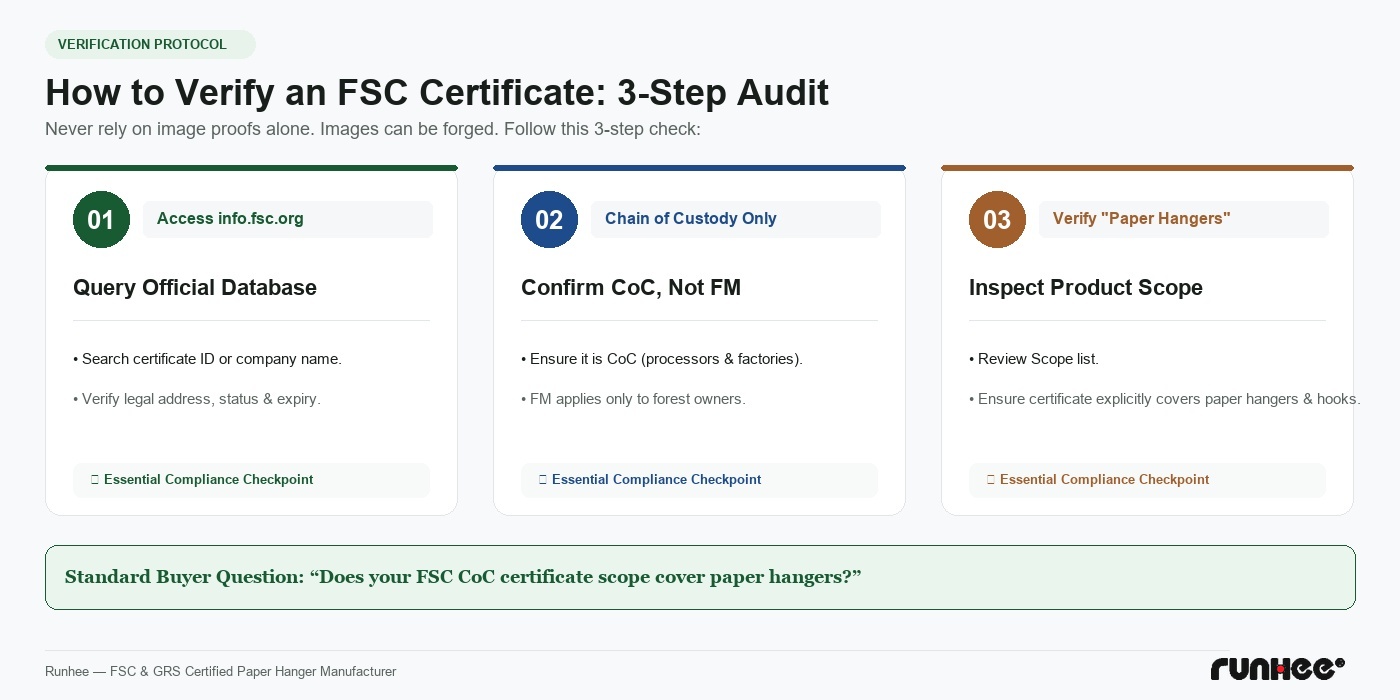Click the main title How to Verify an FSC Certificate
The width and height of the screenshot is (1400, 700).
click(437, 92)
